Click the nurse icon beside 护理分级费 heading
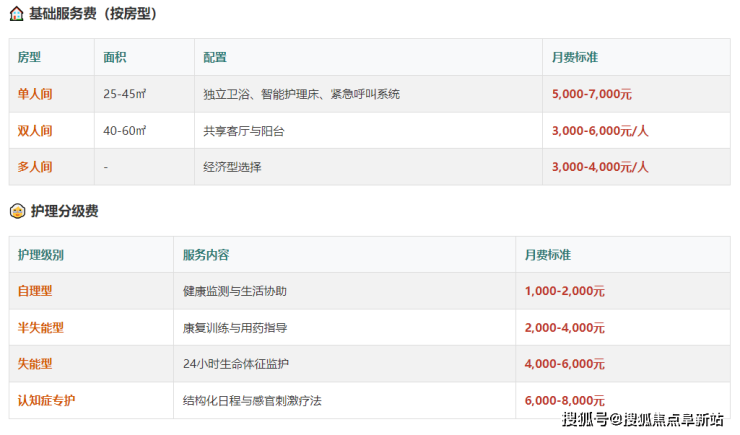 [x=17, y=211]
